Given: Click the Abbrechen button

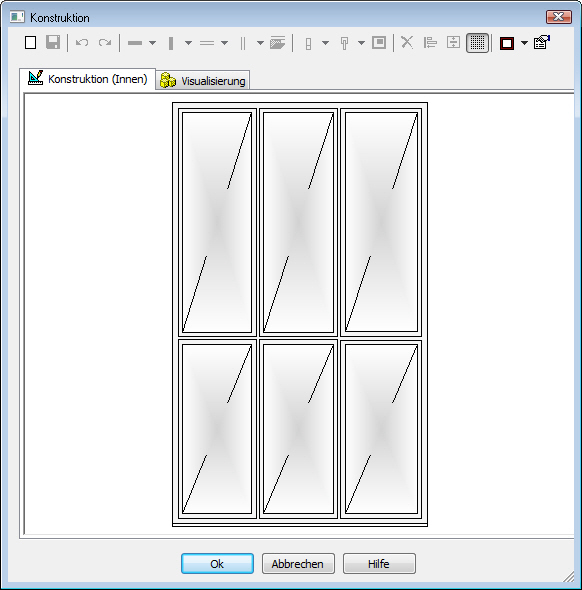Looking at the screenshot, I should click(x=298, y=564).
